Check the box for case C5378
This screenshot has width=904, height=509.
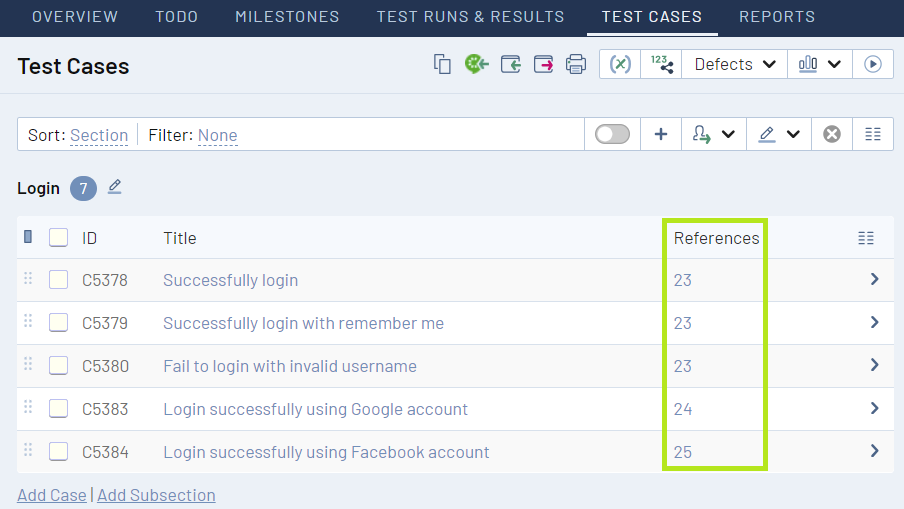[59, 280]
